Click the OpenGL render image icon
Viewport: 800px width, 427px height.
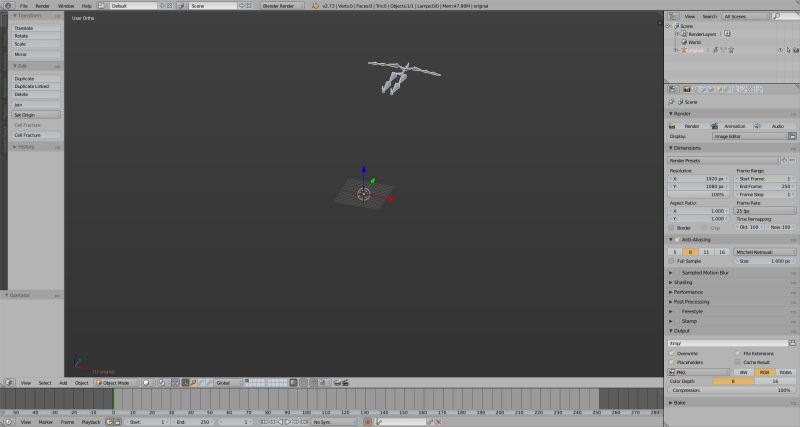[337, 383]
